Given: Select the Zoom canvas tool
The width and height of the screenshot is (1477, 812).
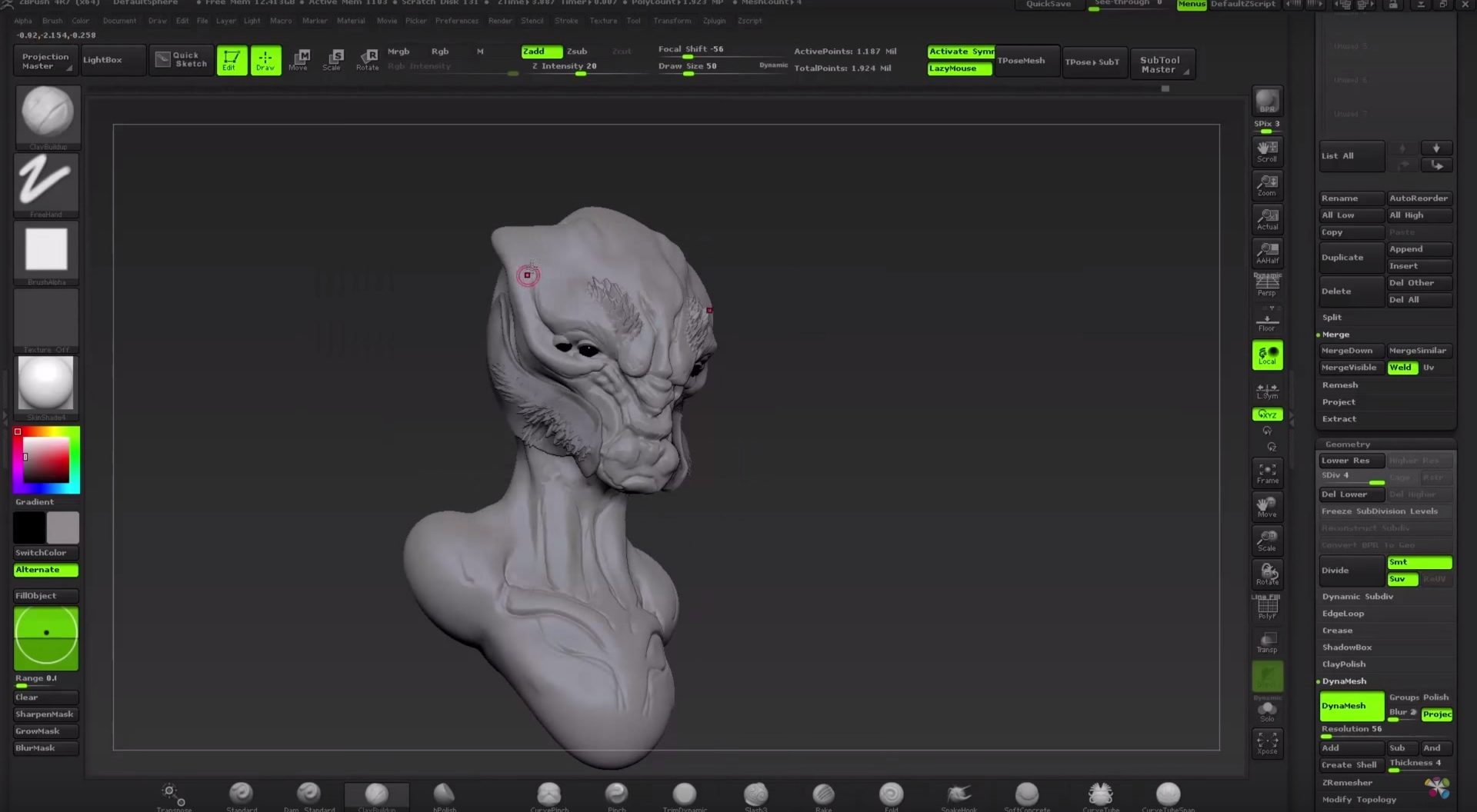Looking at the screenshot, I should pos(1267,185).
